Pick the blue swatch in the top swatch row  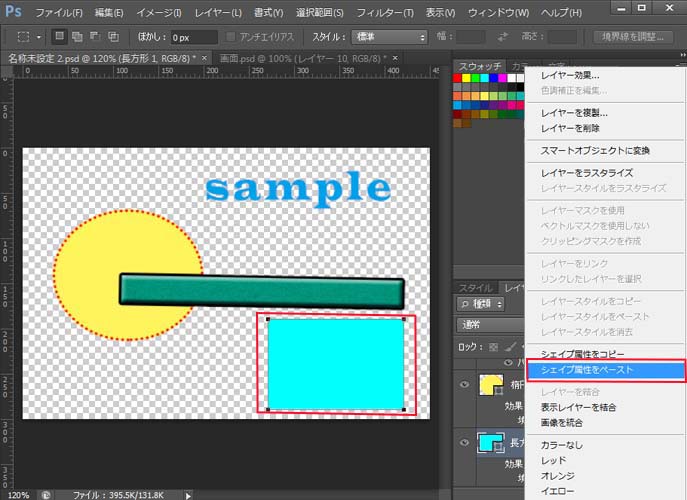point(493,78)
